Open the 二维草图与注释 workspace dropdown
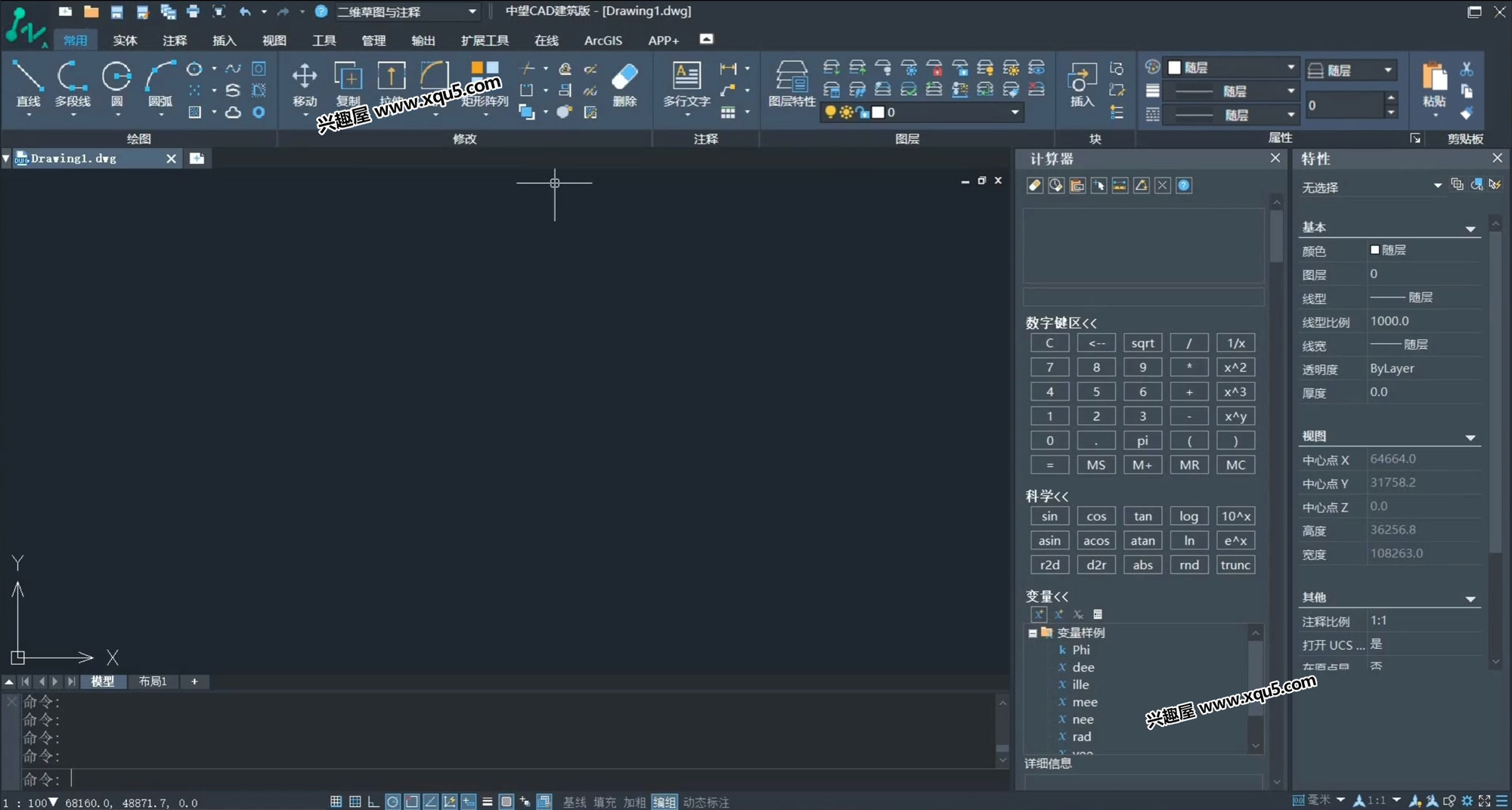Screen dimensions: 1512x810 [x=407, y=11]
